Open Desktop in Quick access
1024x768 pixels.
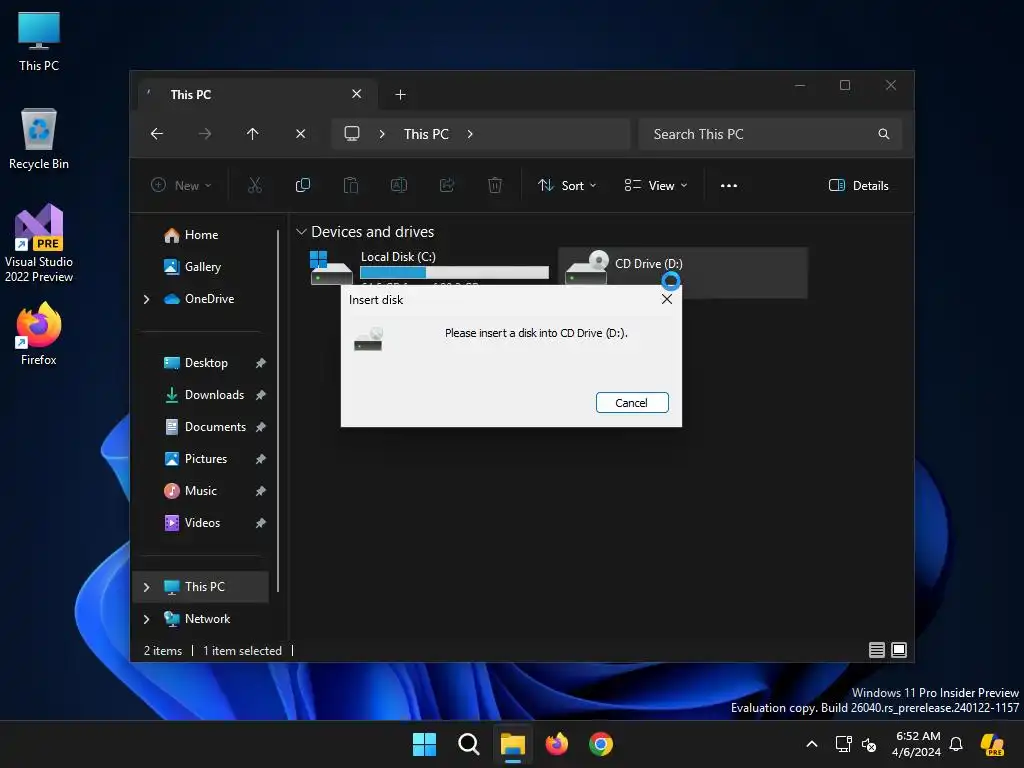pos(206,362)
